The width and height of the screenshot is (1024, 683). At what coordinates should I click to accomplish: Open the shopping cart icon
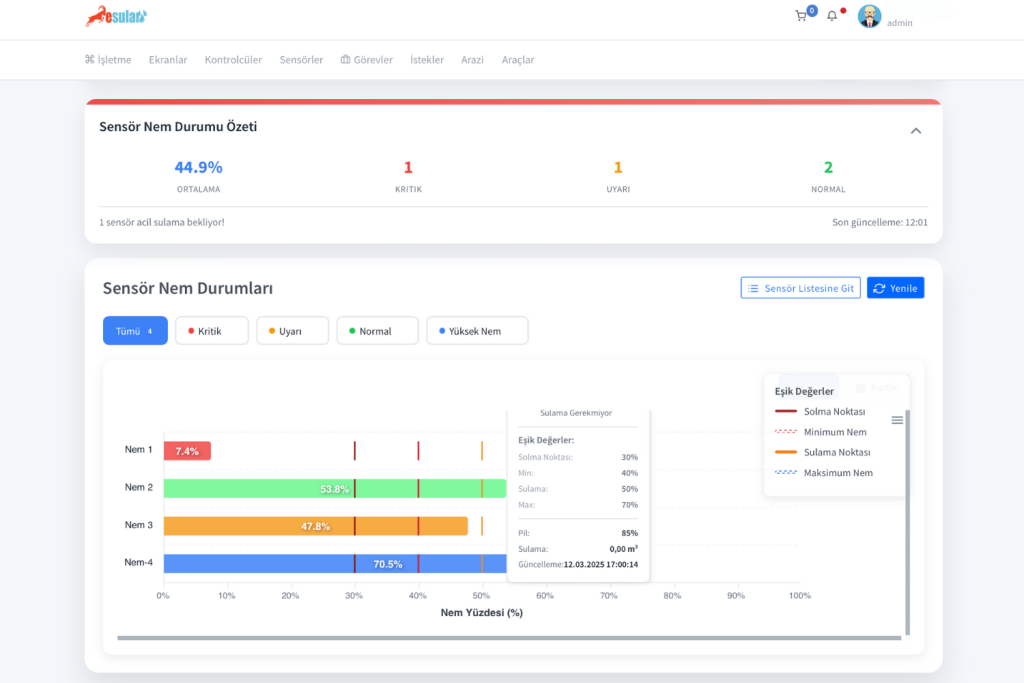point(801,16)
